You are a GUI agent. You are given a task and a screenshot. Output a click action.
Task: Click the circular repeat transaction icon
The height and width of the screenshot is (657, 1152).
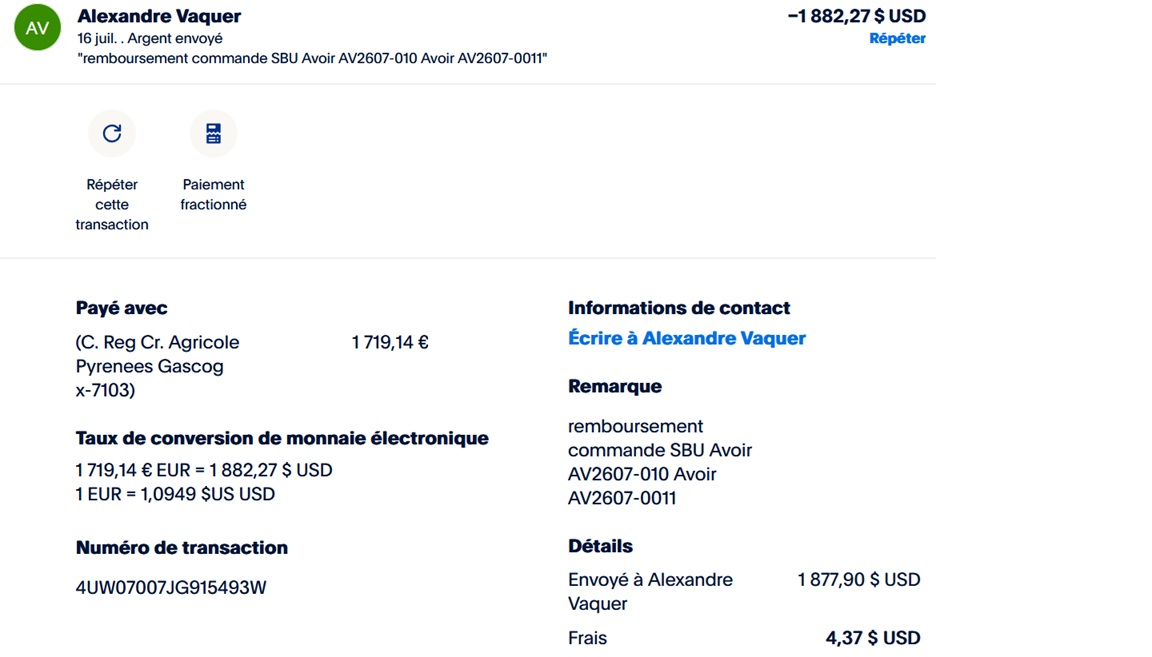pyautogui.click(x=112, y=133)
